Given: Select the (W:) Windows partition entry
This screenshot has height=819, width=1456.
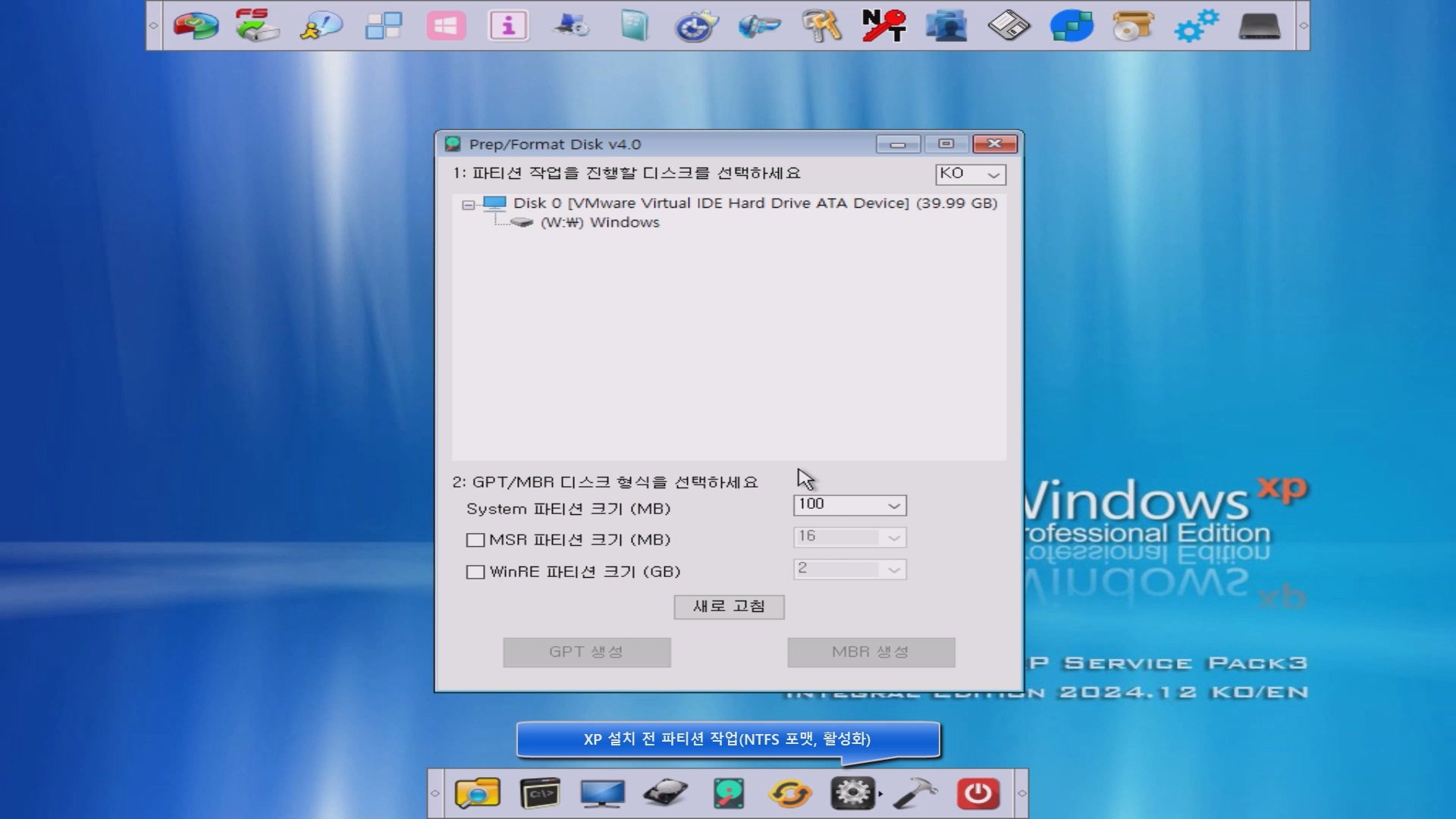Looking at the screenshot, I should (x=599, y=222).
